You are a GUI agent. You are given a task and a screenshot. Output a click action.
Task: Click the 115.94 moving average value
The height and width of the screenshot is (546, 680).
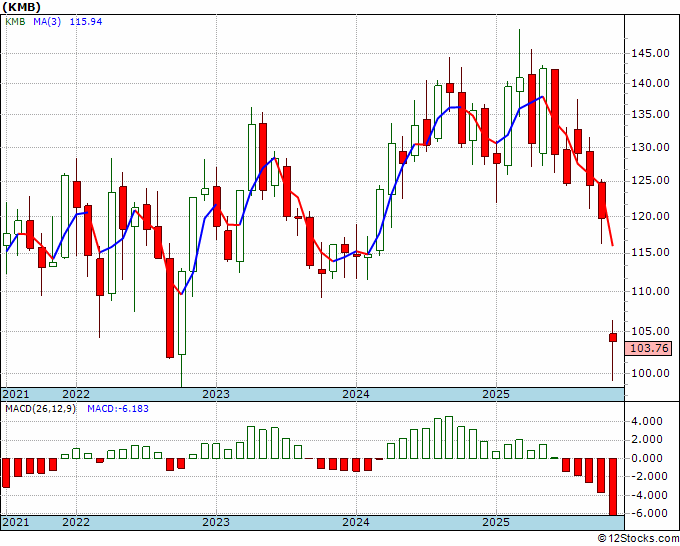click(86, 22)
